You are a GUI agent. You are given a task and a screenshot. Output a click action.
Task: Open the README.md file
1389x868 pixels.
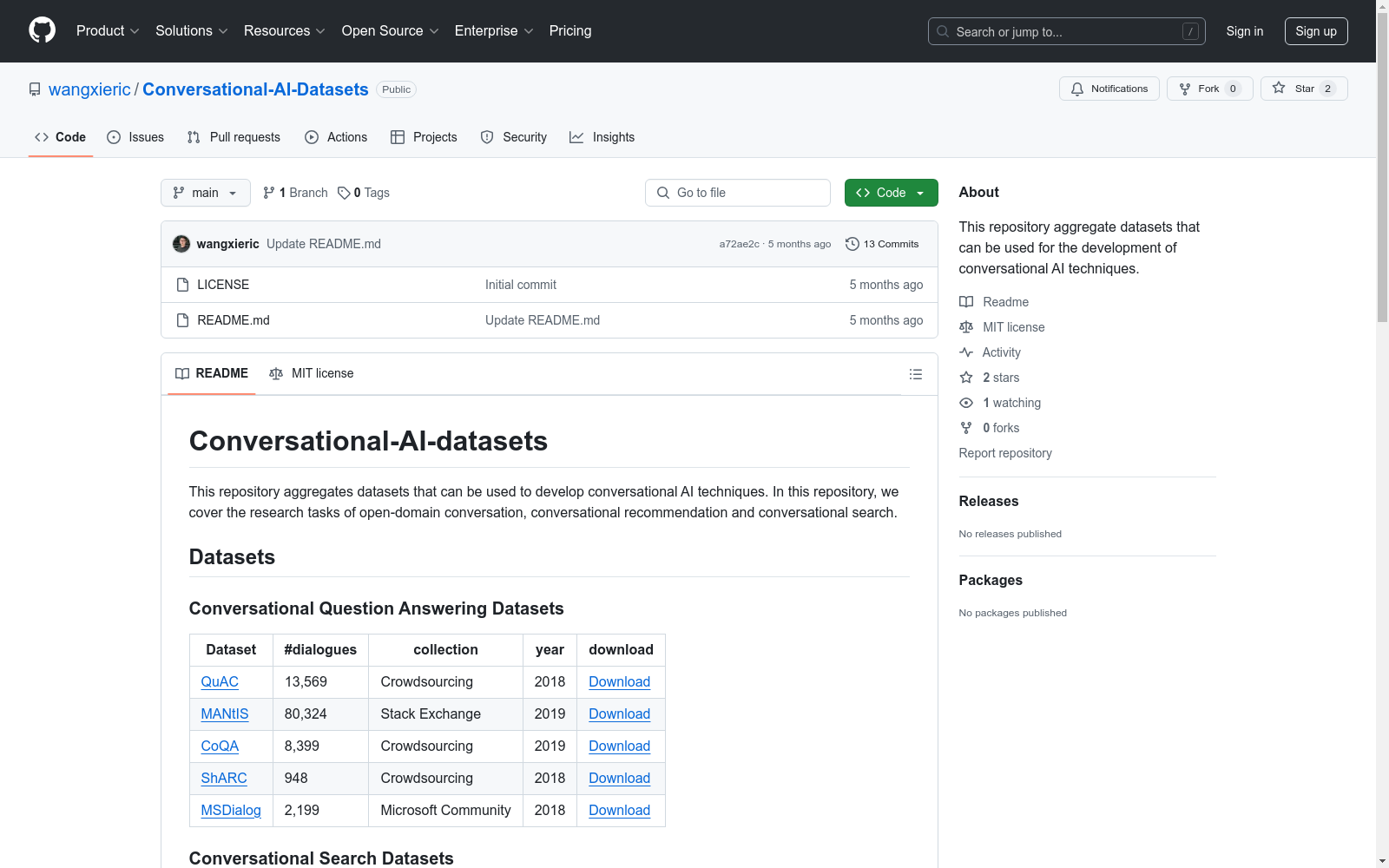pos(234,320)
